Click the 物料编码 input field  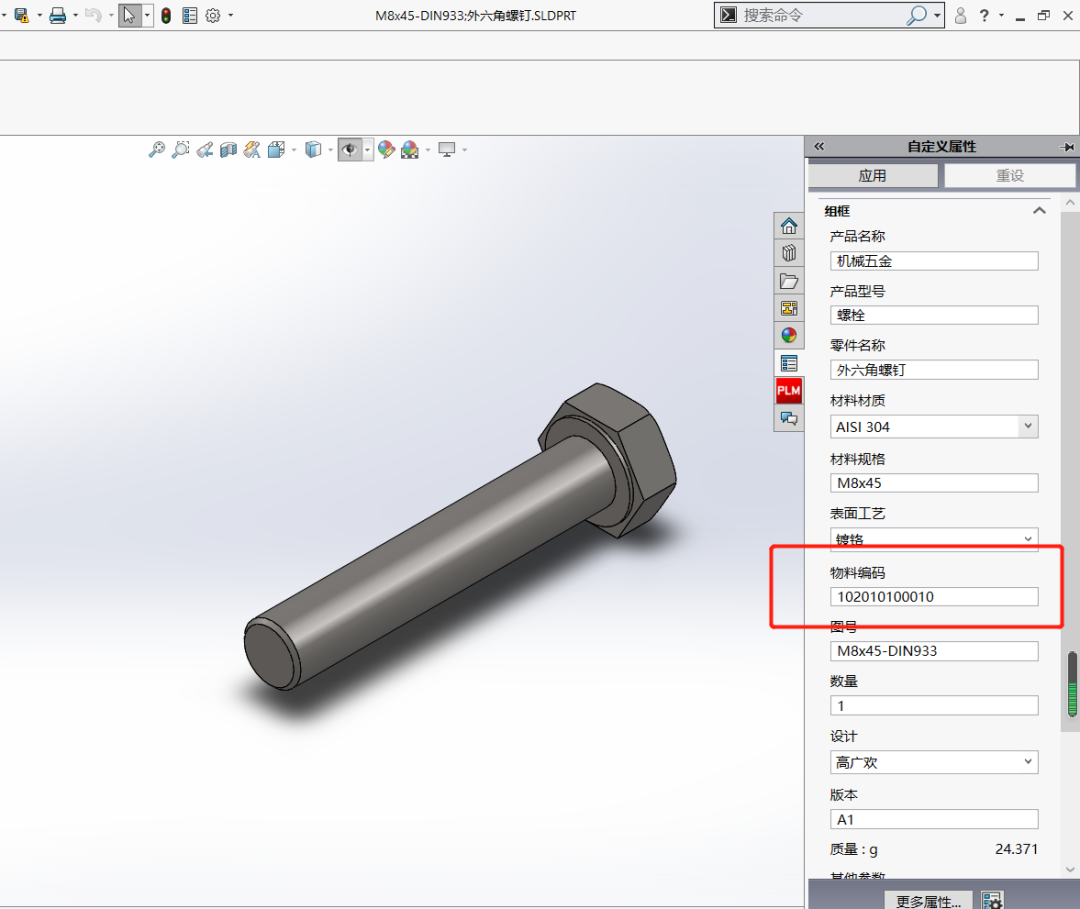tap(933, 597)
